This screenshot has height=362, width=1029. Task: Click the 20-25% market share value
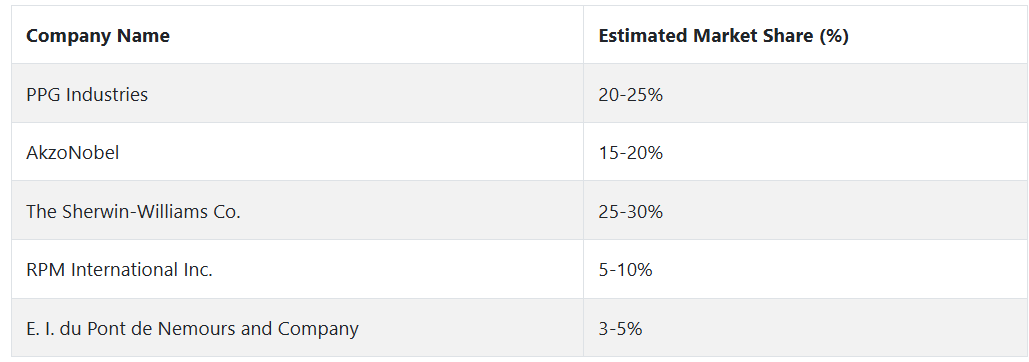tap(631, 94)
